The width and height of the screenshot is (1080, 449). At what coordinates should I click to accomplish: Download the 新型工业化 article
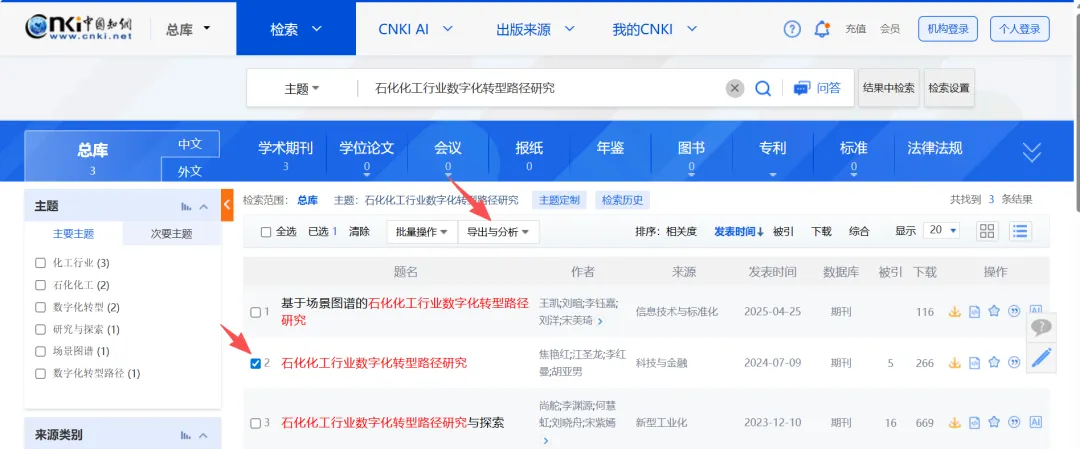point(955,422)
